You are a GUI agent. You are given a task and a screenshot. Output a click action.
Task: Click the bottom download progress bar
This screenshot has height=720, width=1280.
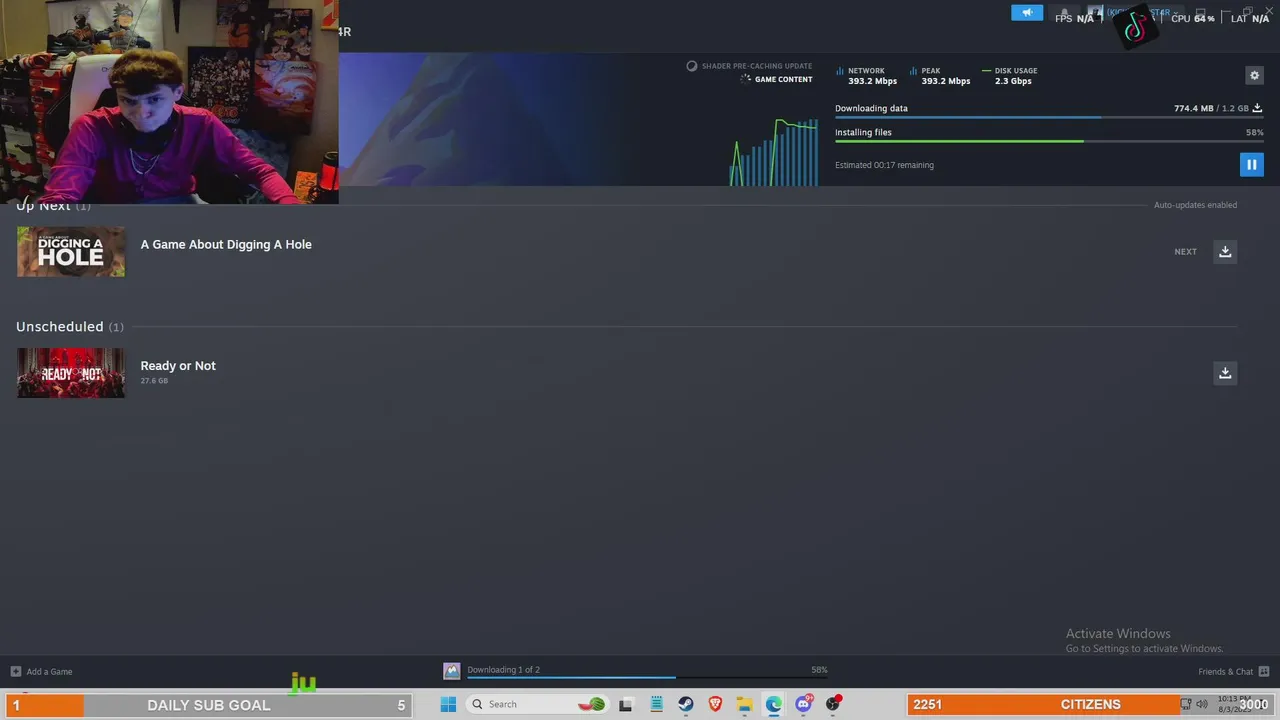(x=647, y=678)
